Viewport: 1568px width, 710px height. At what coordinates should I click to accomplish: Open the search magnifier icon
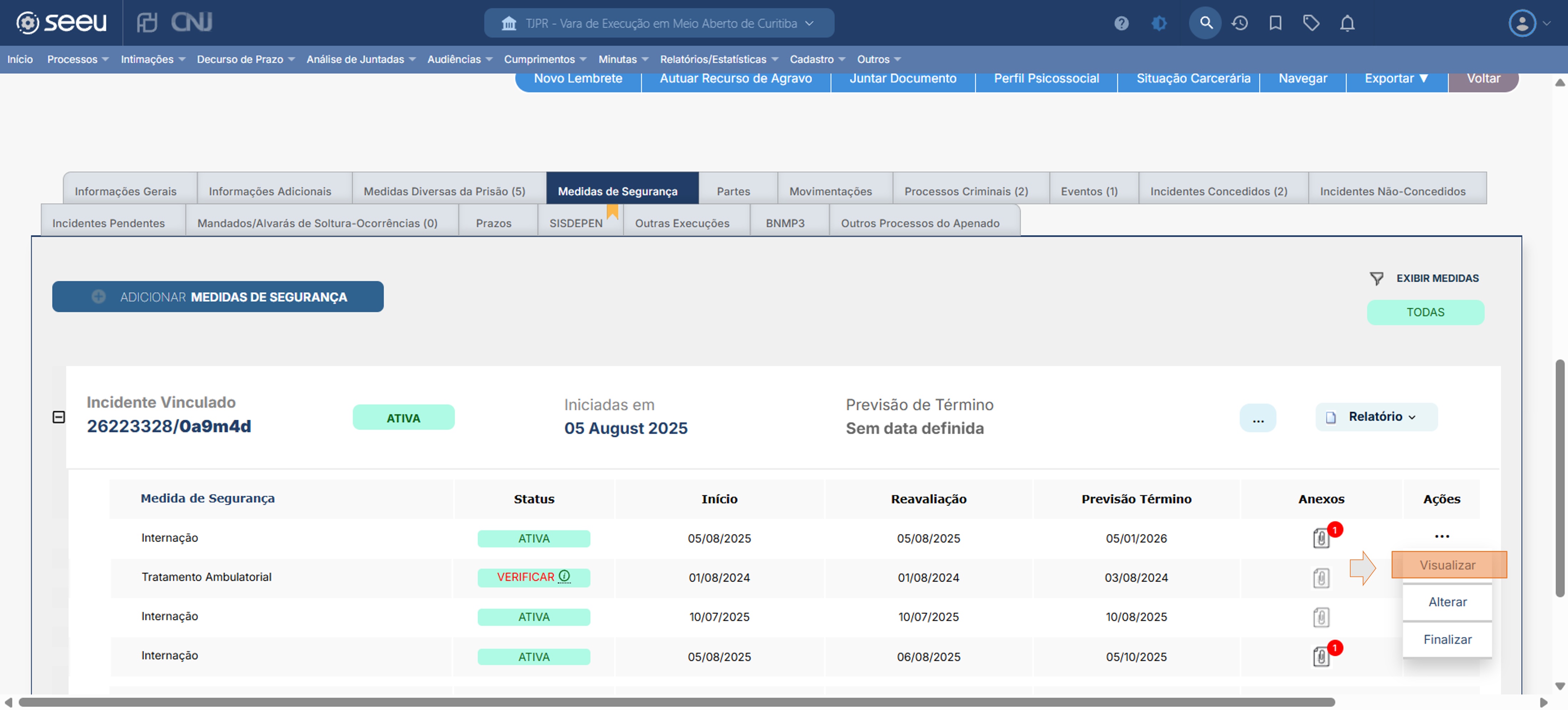click(x=1205, y=23)
